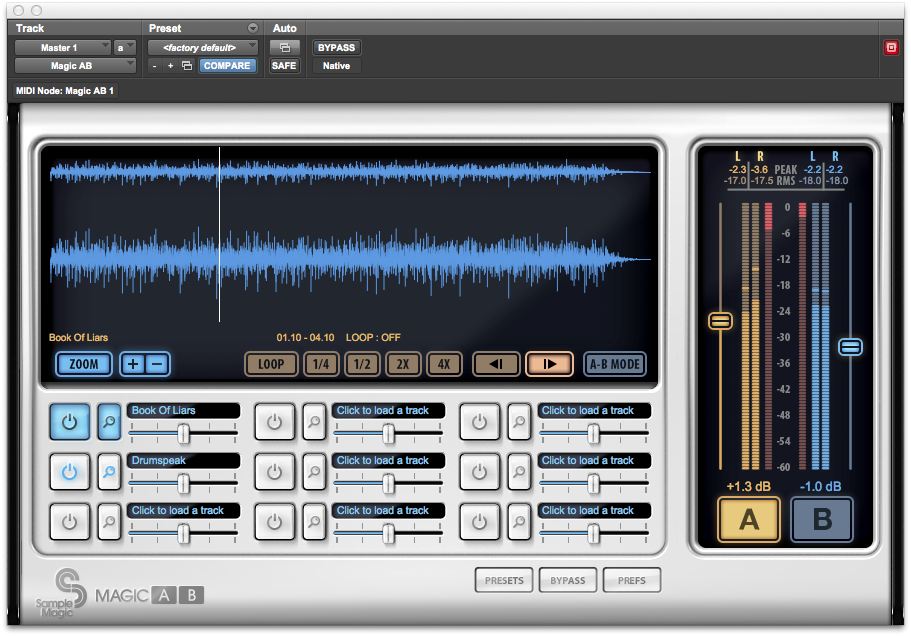Click the red plug-in target icon
Viewport: 911px width, 636px height.
pyautogui.click(x=891, y=47)
